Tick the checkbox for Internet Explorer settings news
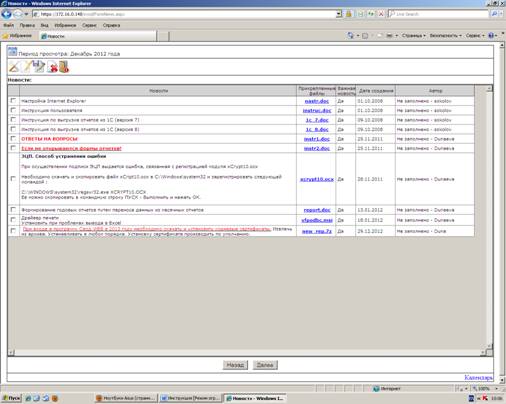 pos(13,100)
